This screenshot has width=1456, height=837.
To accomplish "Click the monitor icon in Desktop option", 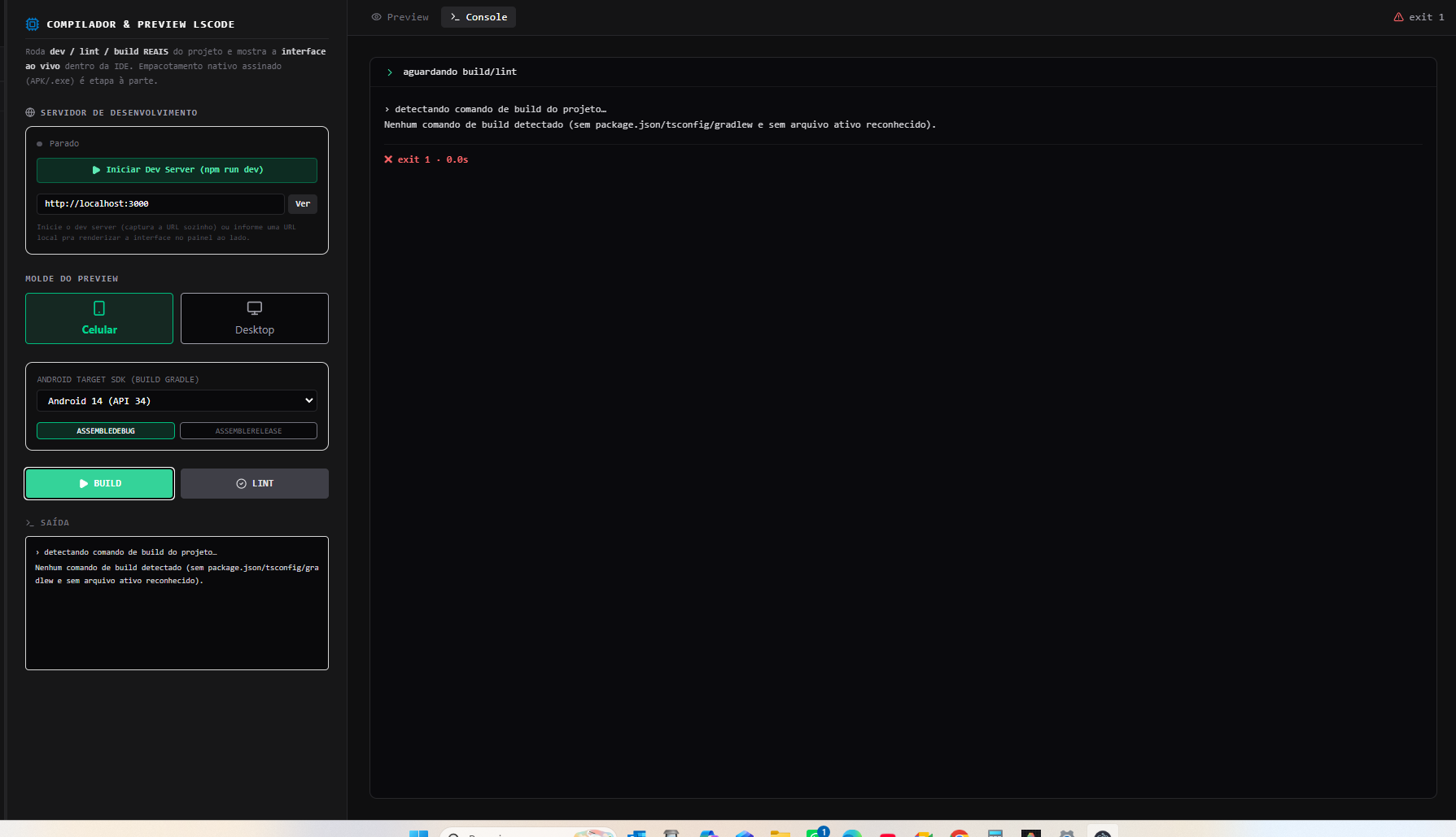I will tap(255, 308).
